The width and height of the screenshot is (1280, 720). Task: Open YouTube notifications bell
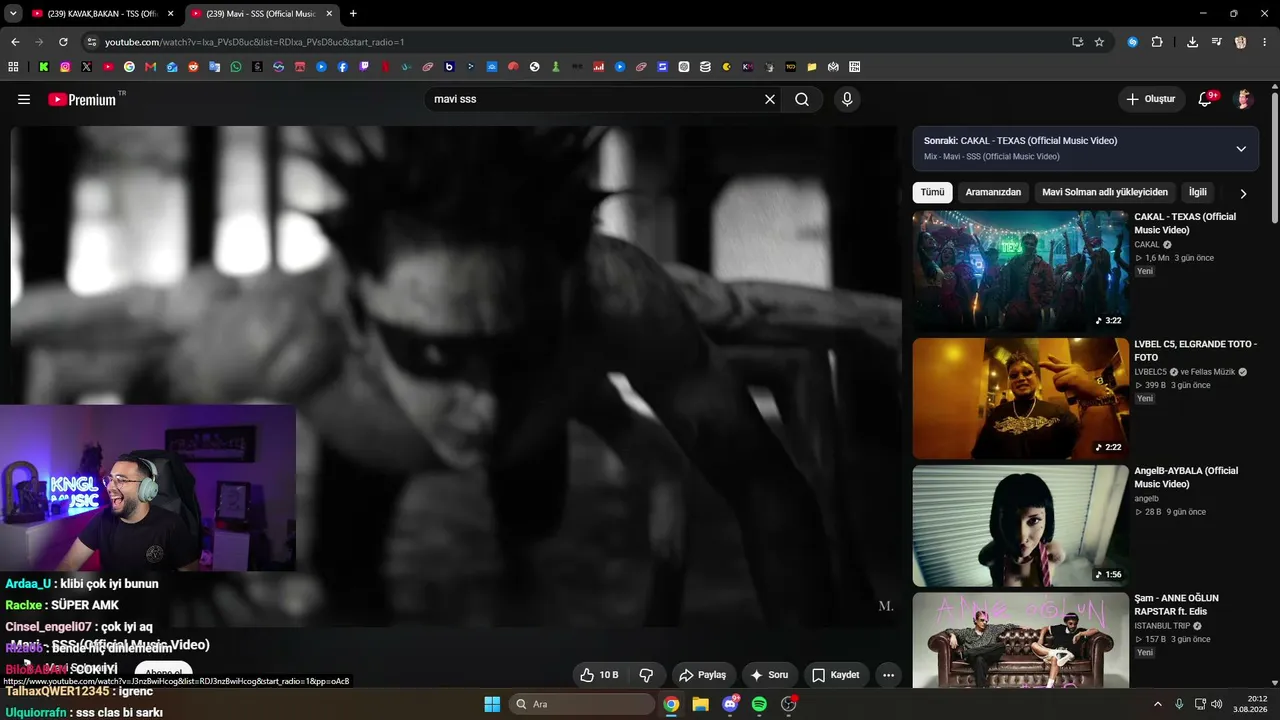pos(1206,99)
